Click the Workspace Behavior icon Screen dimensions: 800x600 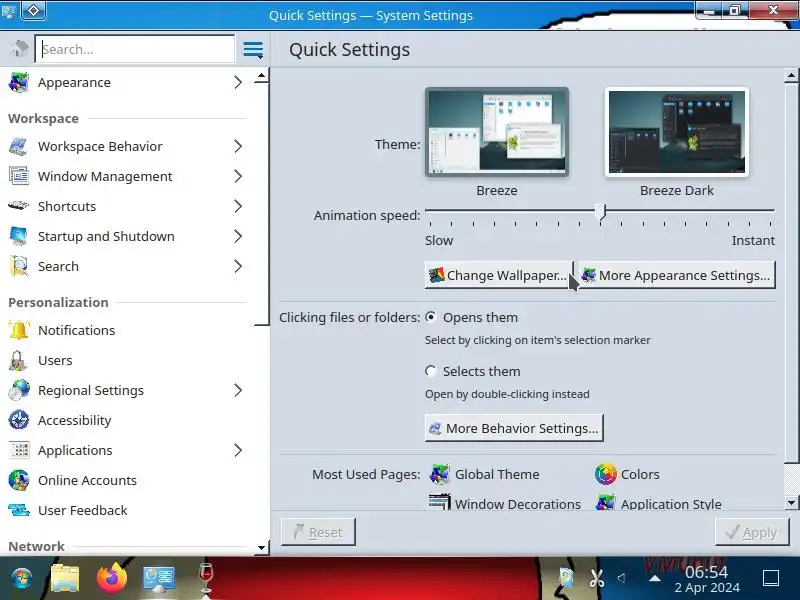tap(19, 146)
